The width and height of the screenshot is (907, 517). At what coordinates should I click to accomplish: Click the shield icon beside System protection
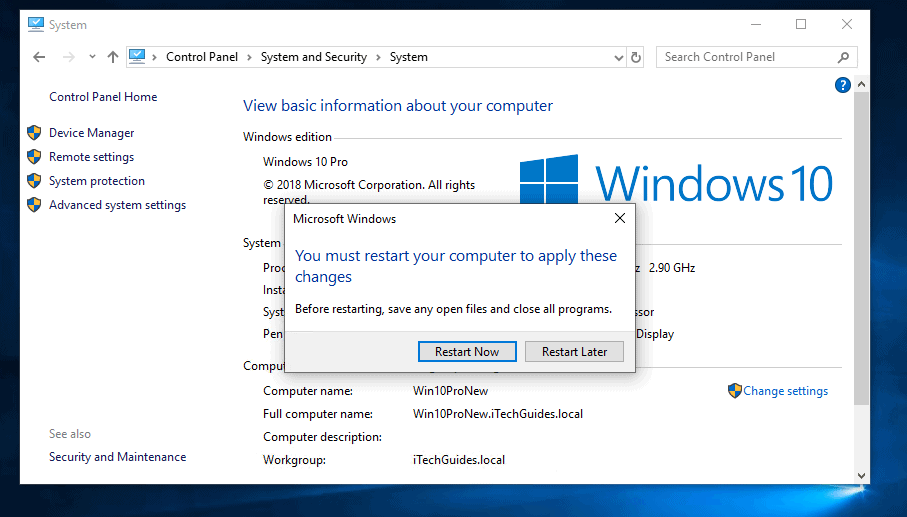[x=34, y=180]
